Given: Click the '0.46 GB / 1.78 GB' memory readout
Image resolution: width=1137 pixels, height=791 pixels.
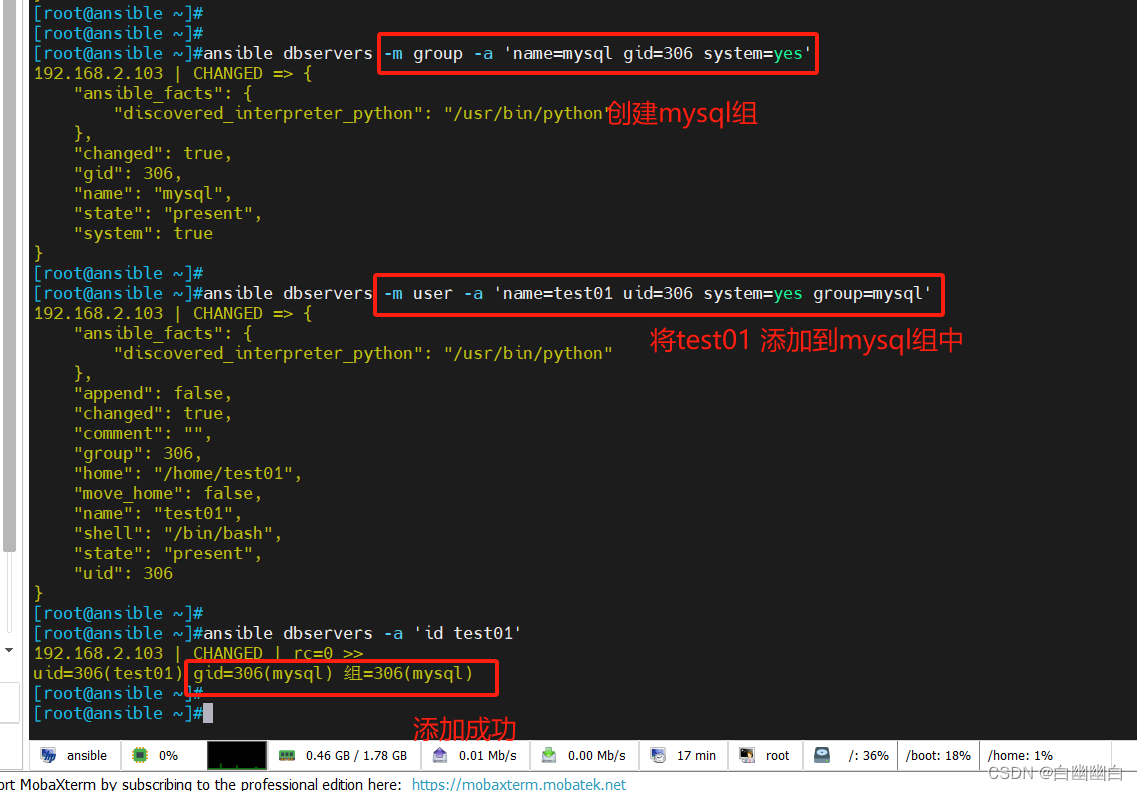Looking at the screenshot, I should (356, 756).
